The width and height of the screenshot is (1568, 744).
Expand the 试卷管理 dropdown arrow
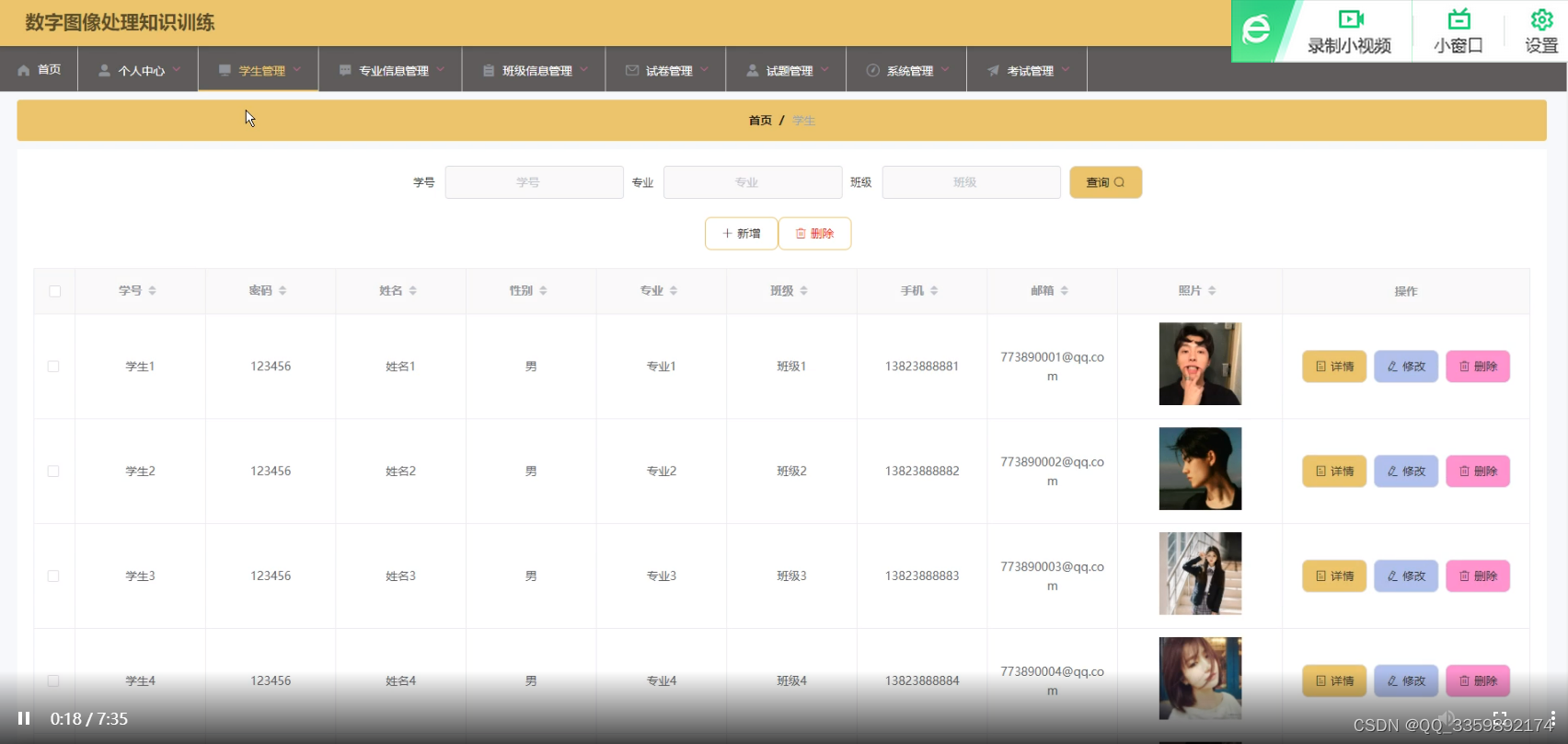click(x=705, y=69)
